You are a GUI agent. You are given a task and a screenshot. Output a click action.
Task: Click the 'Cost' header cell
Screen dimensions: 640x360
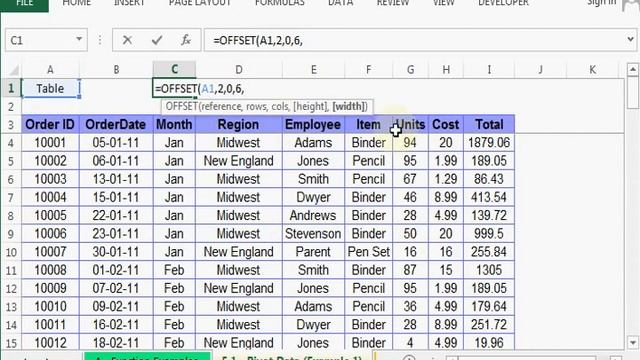[446, 124]
